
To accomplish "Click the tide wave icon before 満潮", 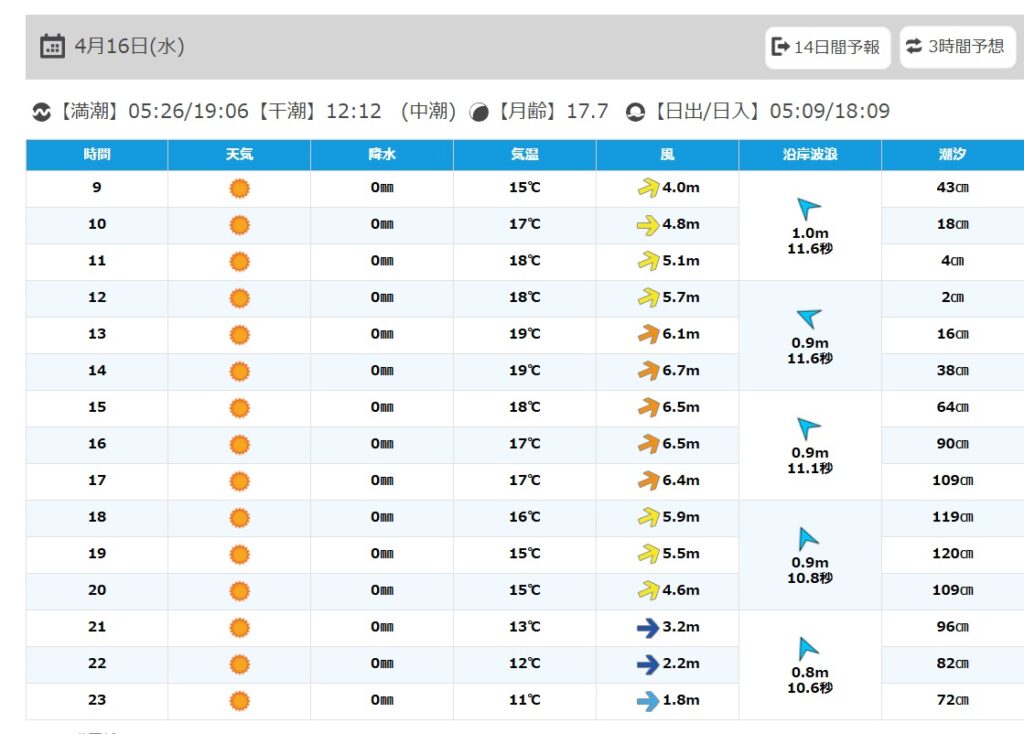I will pyautogui.click(x=42, y=112).
